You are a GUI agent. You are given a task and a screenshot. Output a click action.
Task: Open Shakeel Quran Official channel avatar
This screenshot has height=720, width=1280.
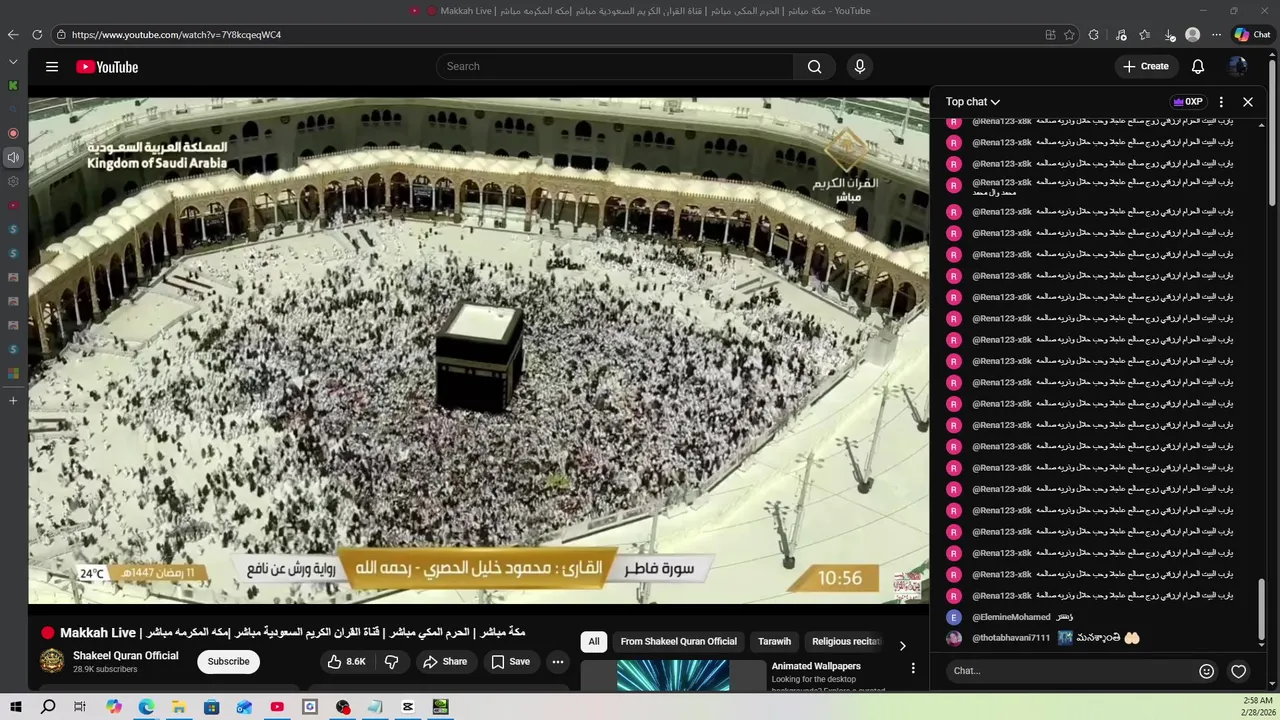click(51, 661)
